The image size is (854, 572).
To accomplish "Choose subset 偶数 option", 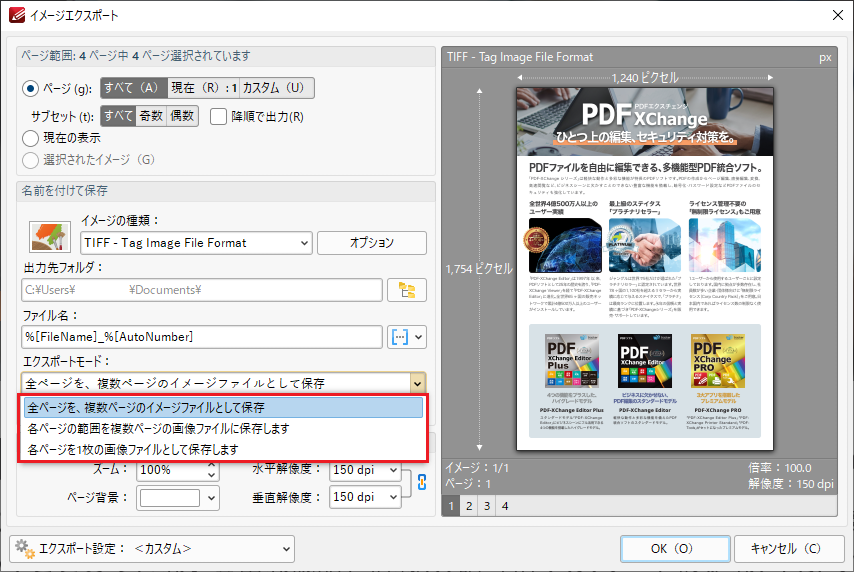I will pos(182,116).
